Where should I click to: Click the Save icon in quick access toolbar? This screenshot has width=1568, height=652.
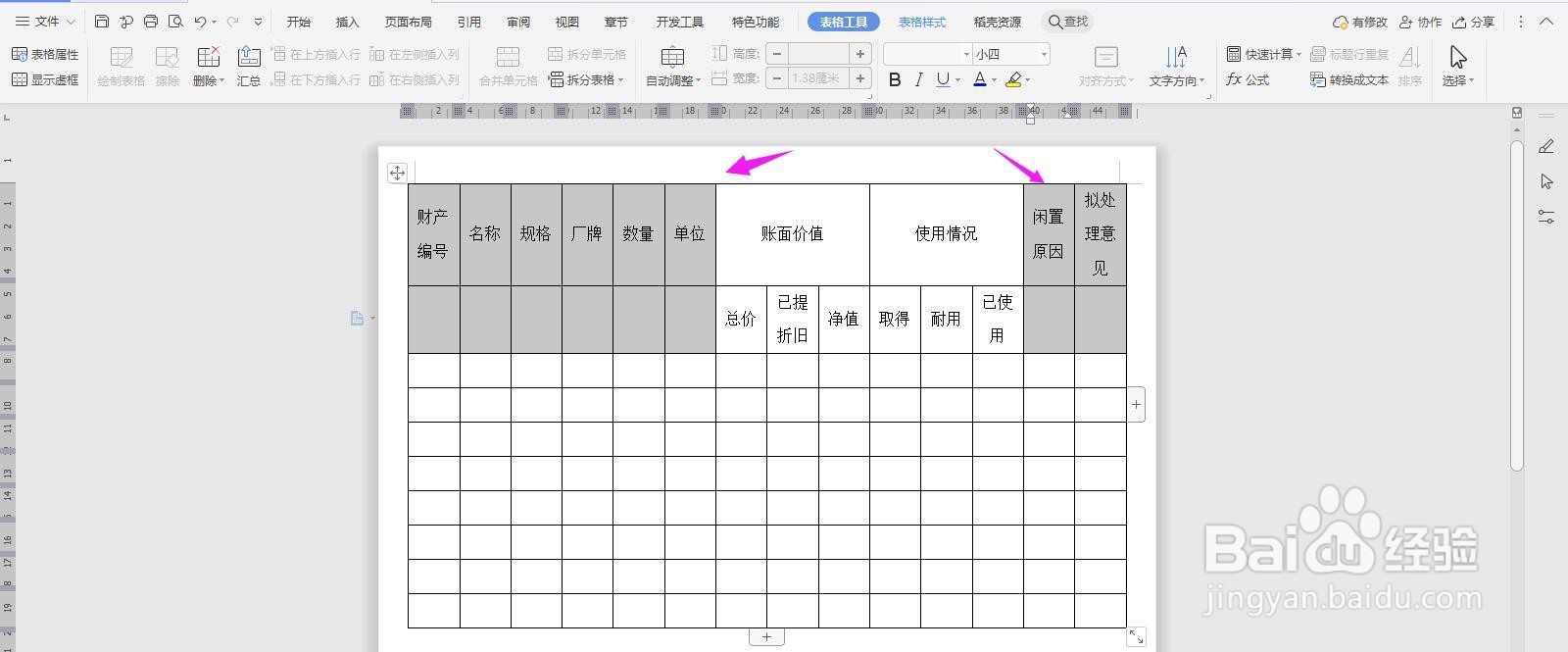click(x=102, y=21)
